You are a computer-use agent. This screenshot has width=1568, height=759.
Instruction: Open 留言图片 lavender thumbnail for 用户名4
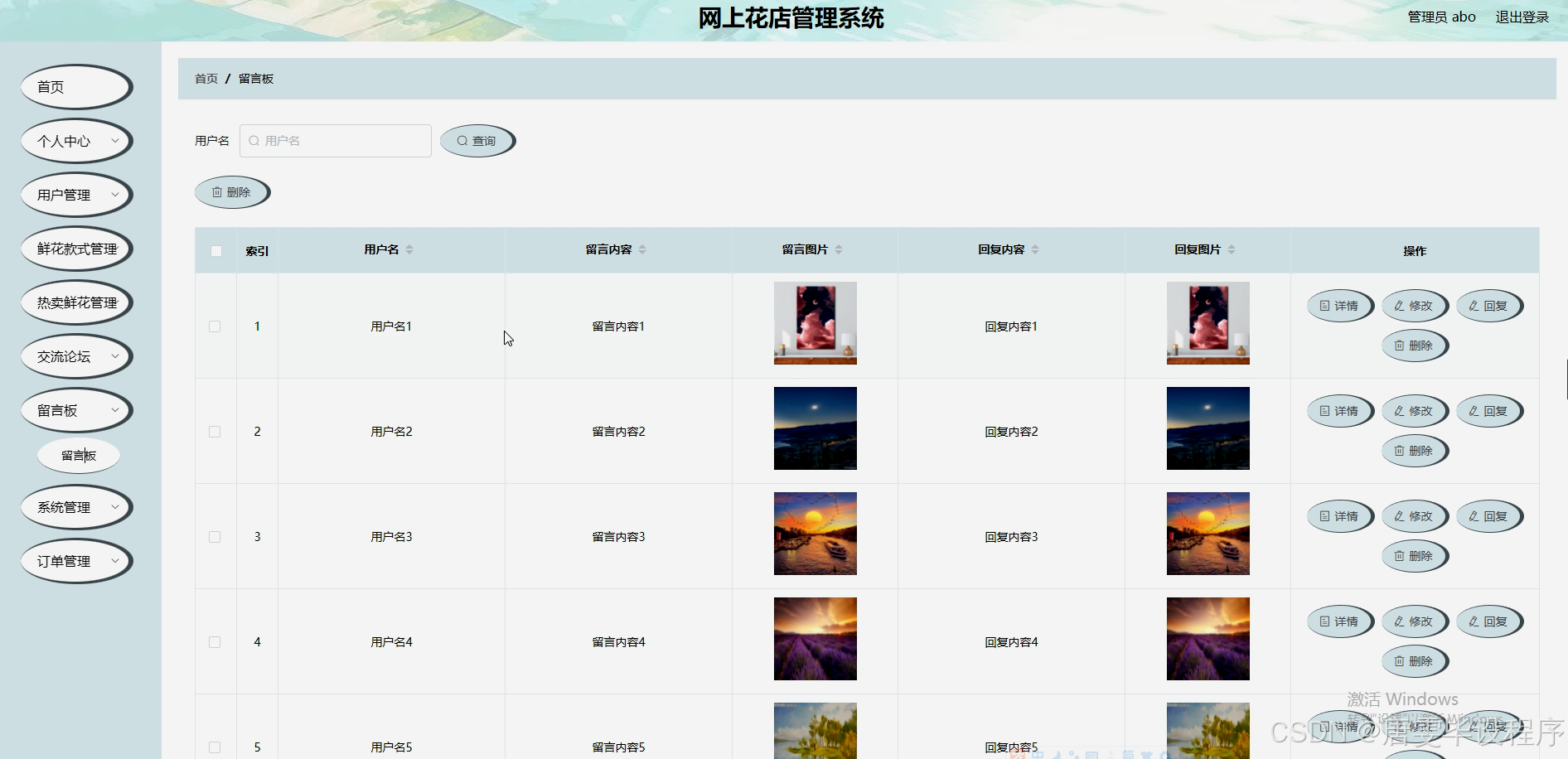(815, 639)
